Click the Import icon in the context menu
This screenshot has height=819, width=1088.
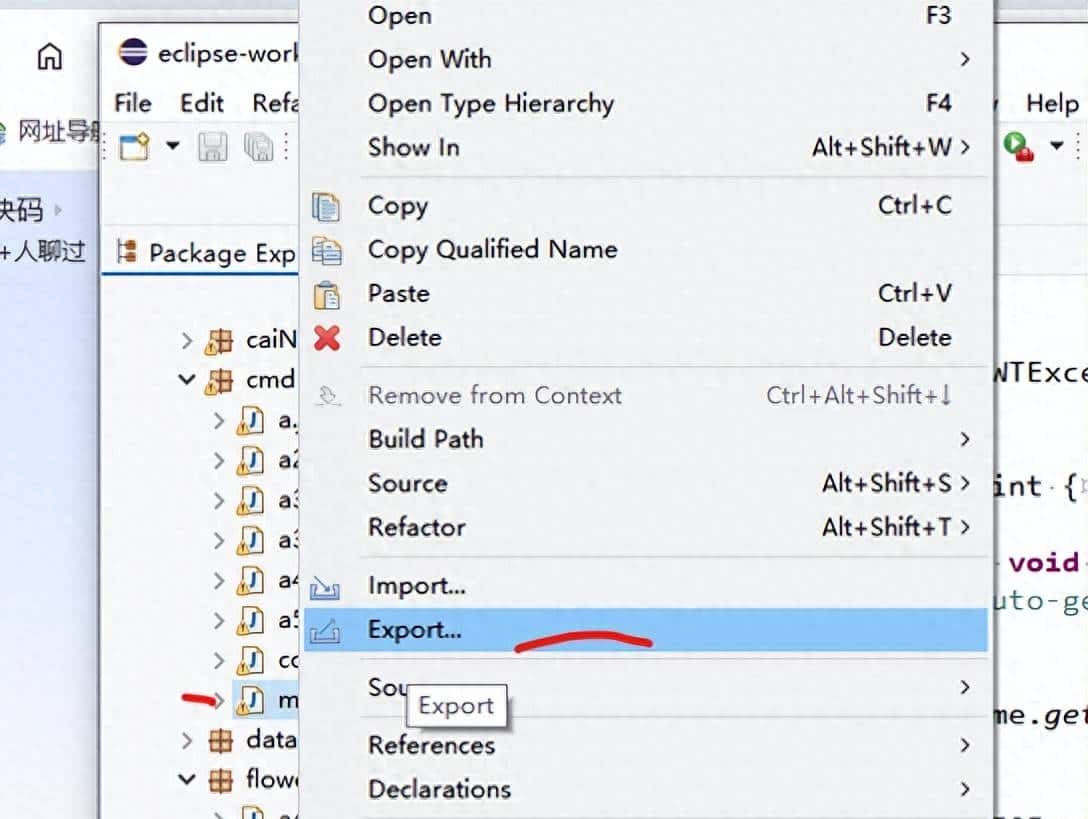(324, 587)
